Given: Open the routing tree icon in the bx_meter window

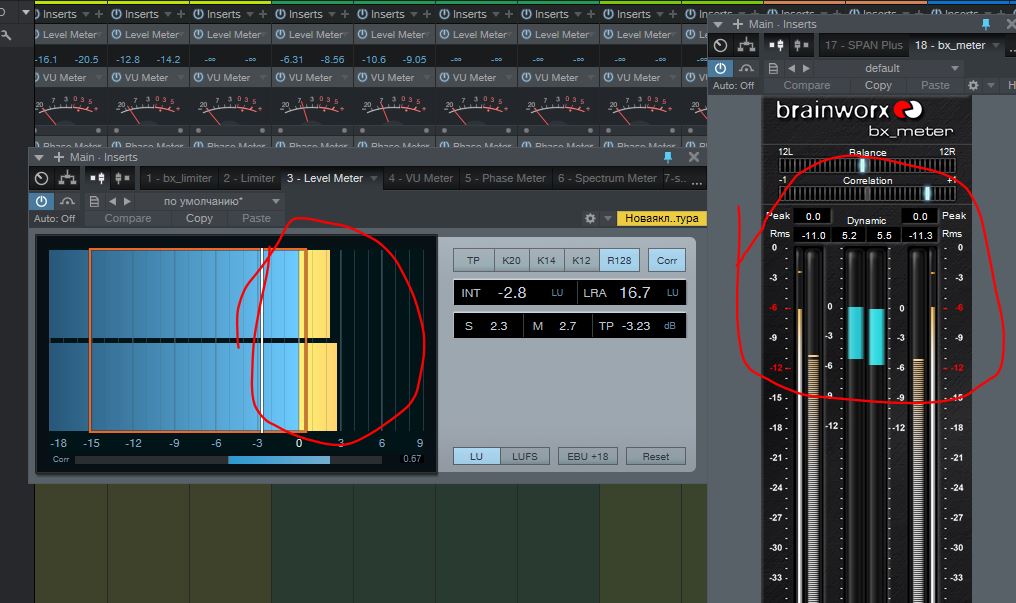Looking at the screenshot, I should (746, 45).
